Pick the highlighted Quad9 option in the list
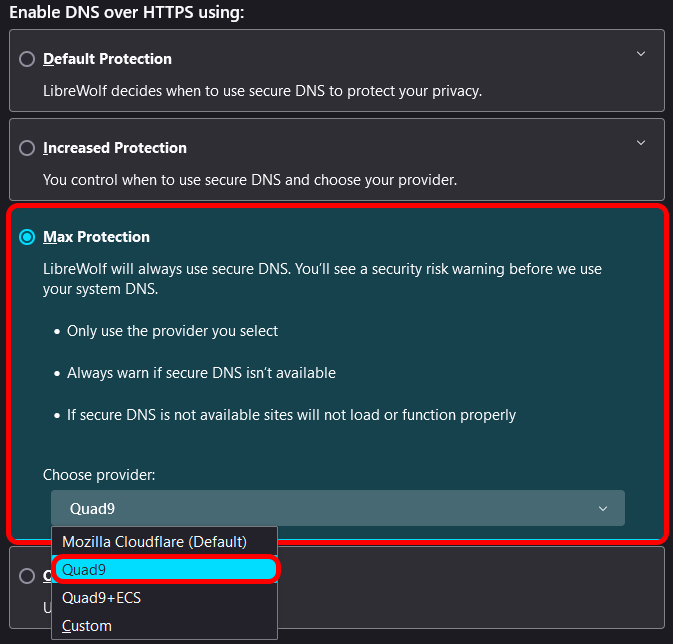The width and height of the screenshot is (673, 644). click(164, 569)
